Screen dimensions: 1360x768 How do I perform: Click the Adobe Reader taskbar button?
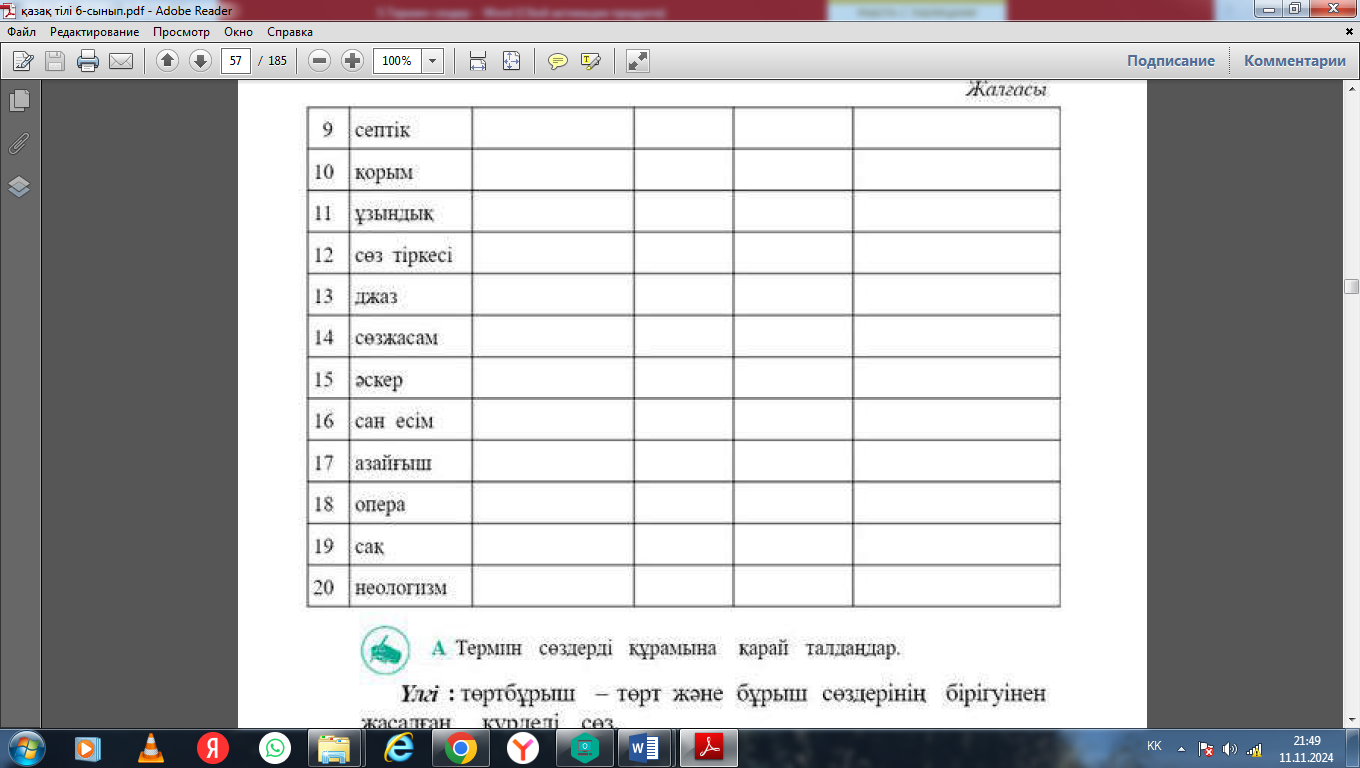(708, 747)
